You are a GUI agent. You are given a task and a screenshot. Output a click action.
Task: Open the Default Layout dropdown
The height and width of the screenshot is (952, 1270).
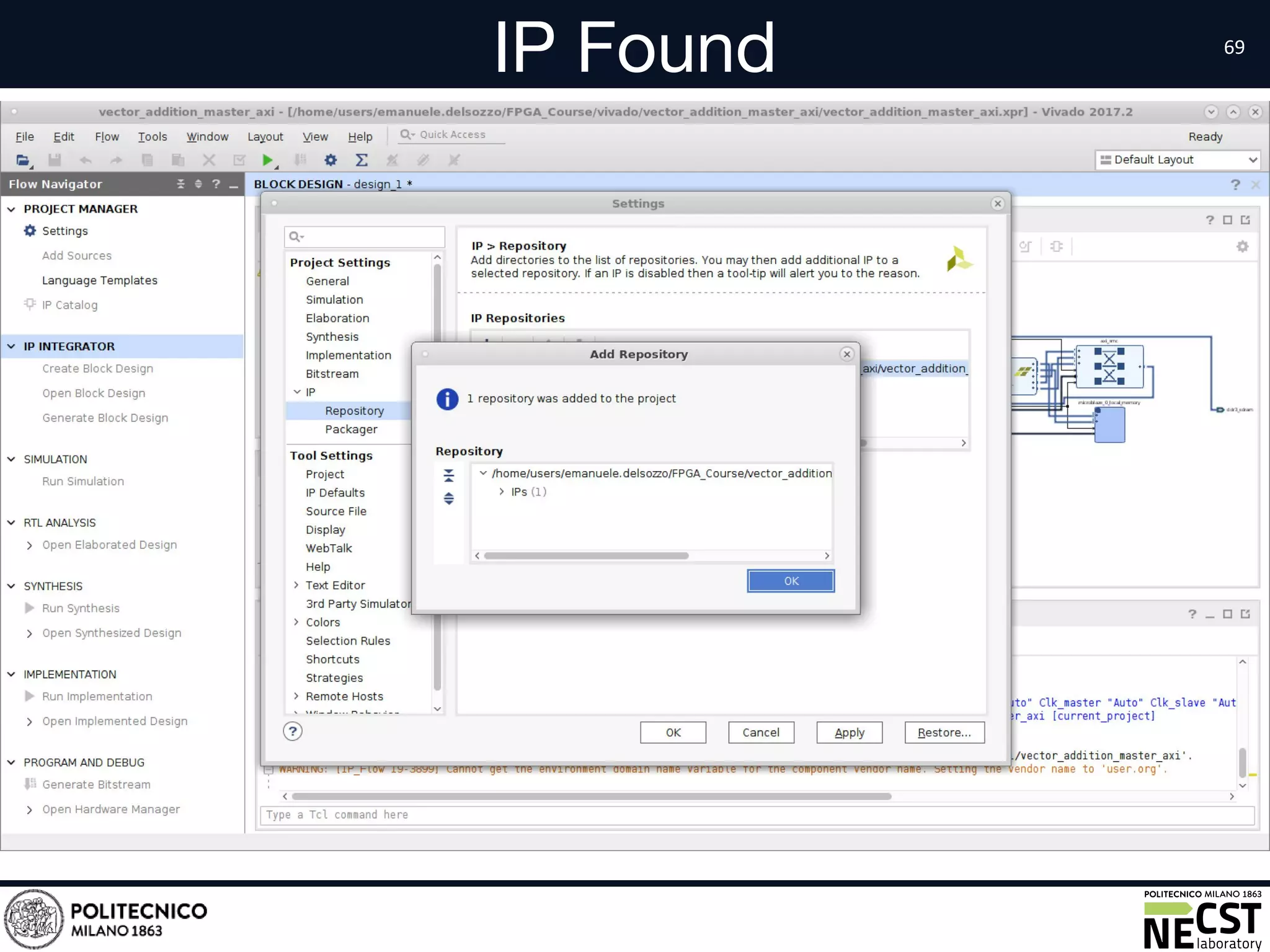pos(1178,160)
